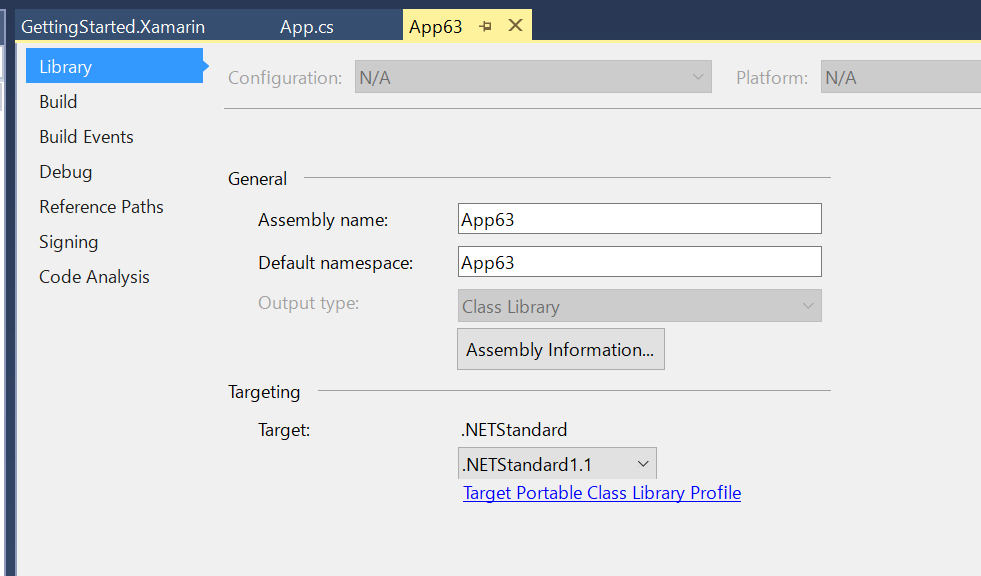This screenshot has width=981, height=576.
Task: Edit the Assembly name field
Action: (639, 219)
